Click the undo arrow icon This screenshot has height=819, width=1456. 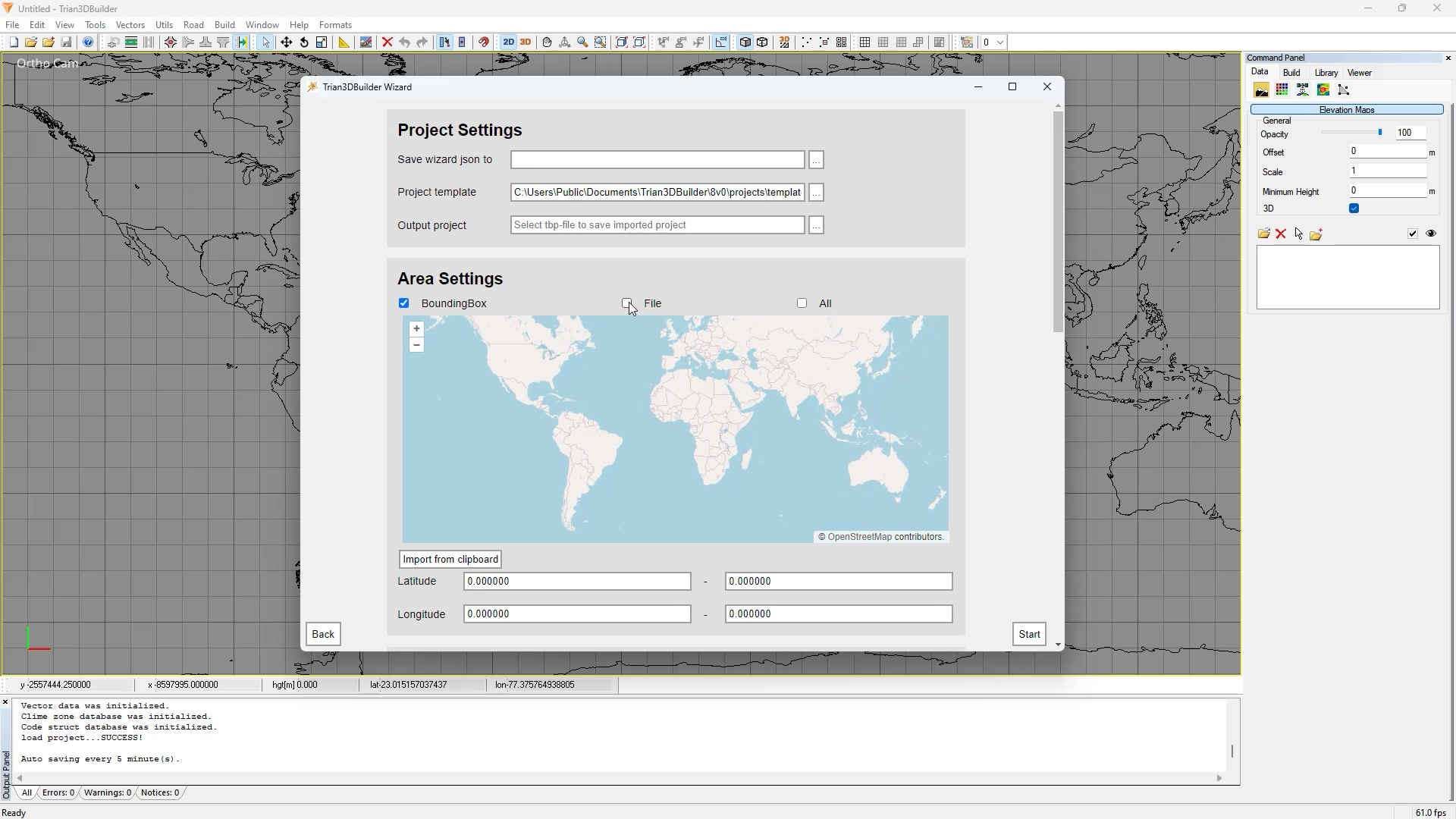point(404,42)
